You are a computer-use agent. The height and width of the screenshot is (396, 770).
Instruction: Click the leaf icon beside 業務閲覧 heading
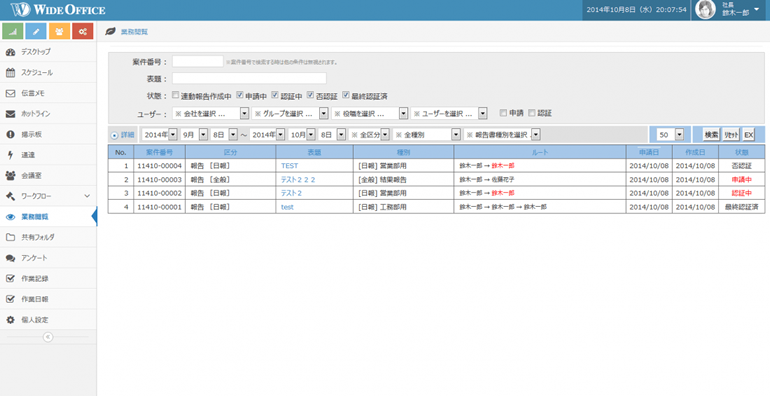click(x=111, y=31)
